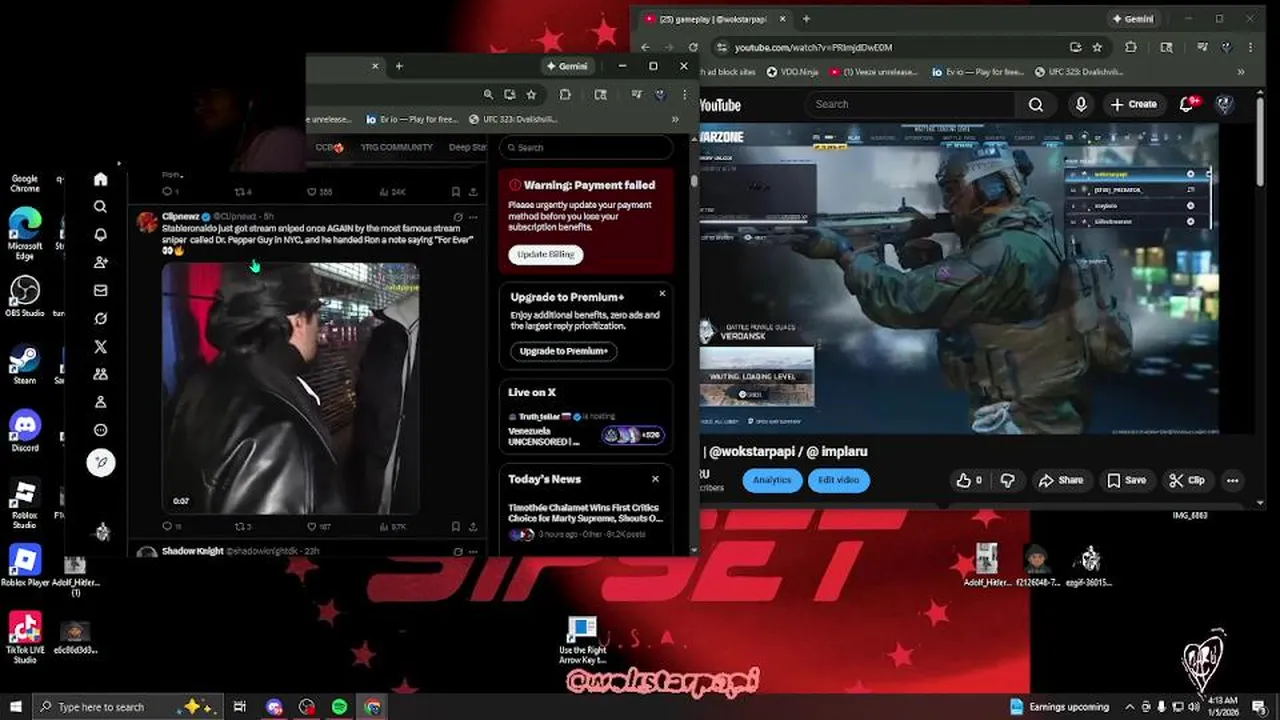Viewport: 1280px width, 720px height.
Task: Click the Update Billing button
Action: point(546,254)
